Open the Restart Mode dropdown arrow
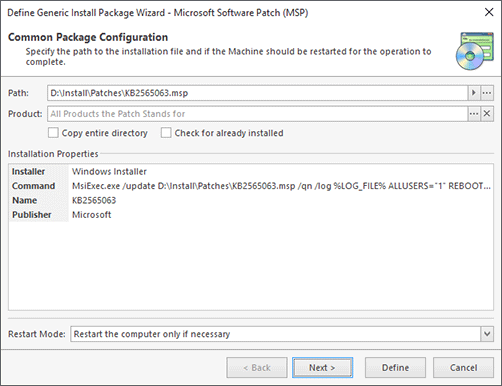 click(487, 334)
